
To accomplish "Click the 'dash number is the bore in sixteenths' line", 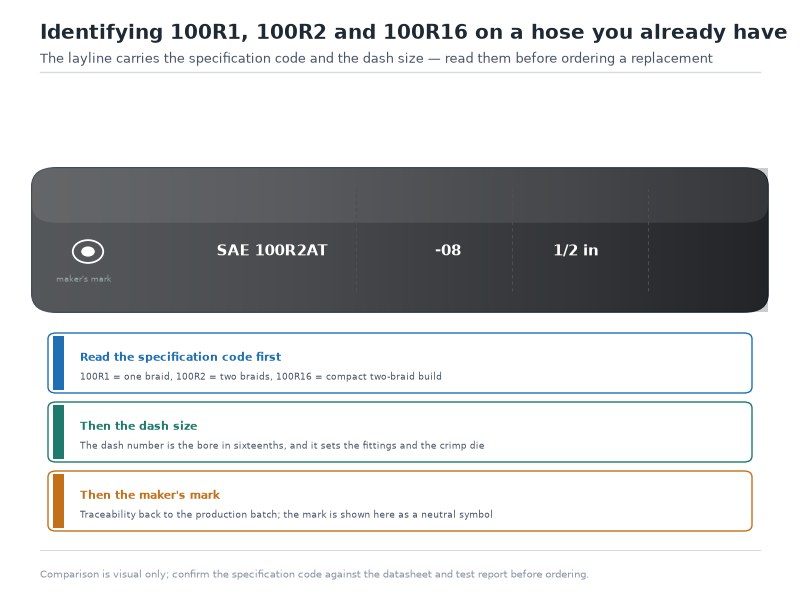I will (282, 445).
